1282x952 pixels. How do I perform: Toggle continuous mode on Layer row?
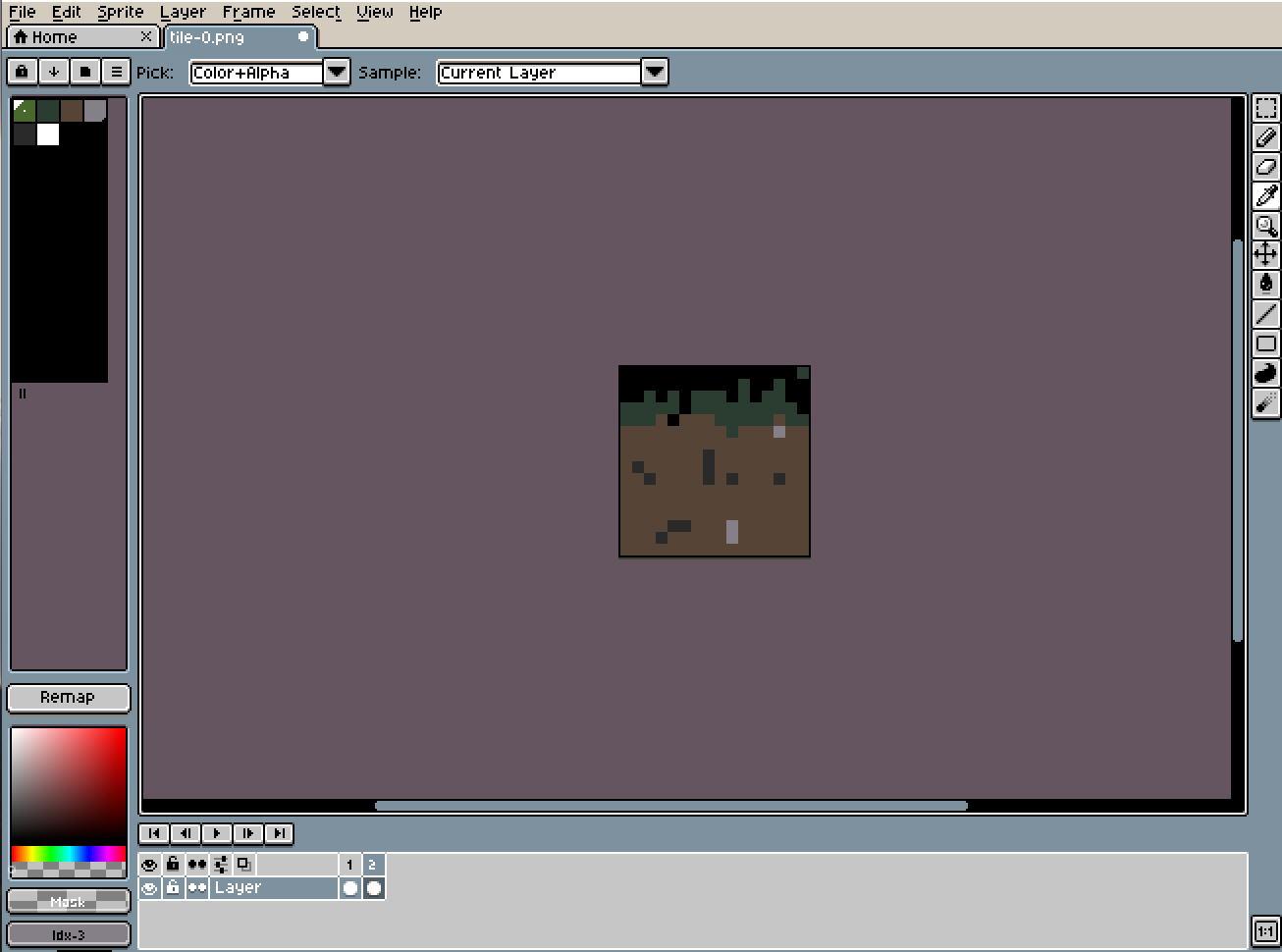click(x=196, y=888)
